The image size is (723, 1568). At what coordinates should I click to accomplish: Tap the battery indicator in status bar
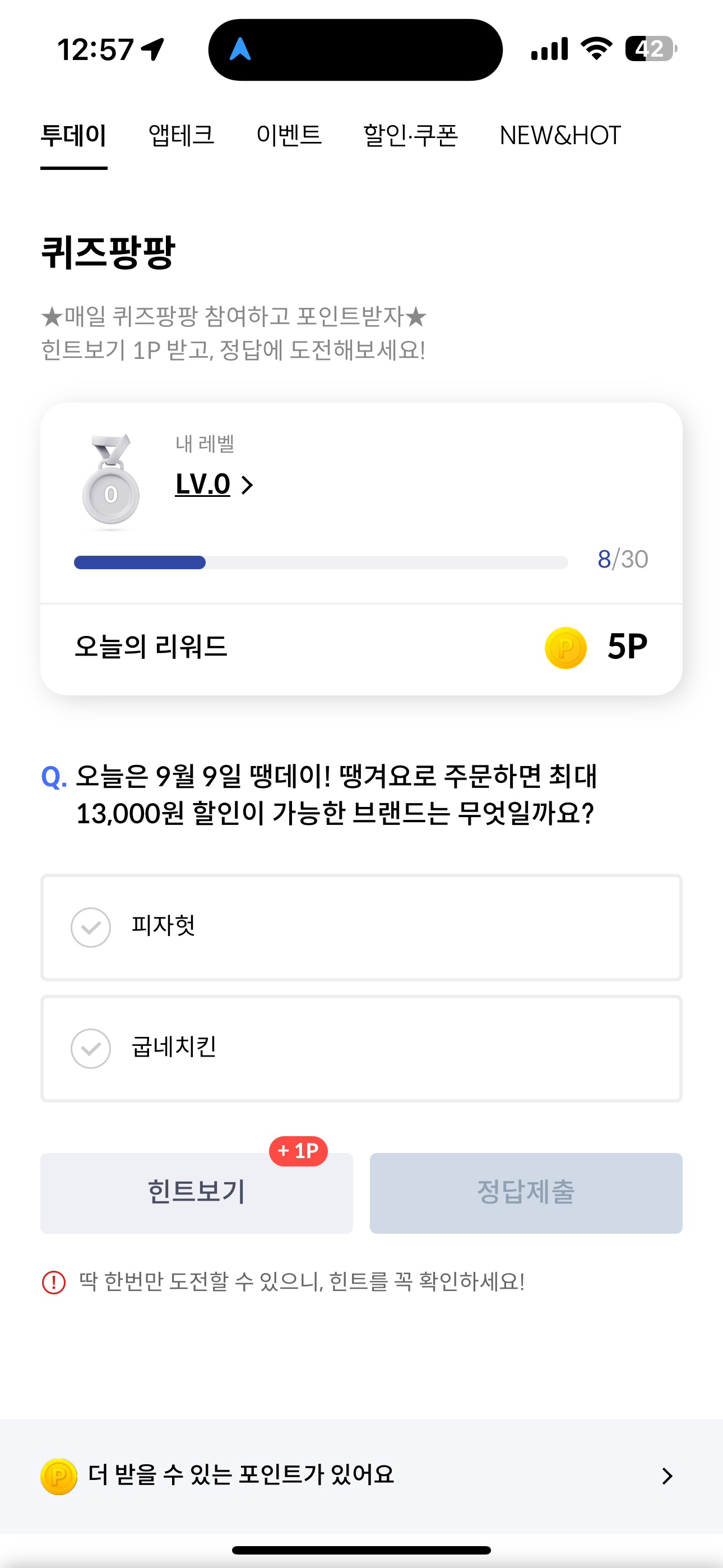point(651,49)
